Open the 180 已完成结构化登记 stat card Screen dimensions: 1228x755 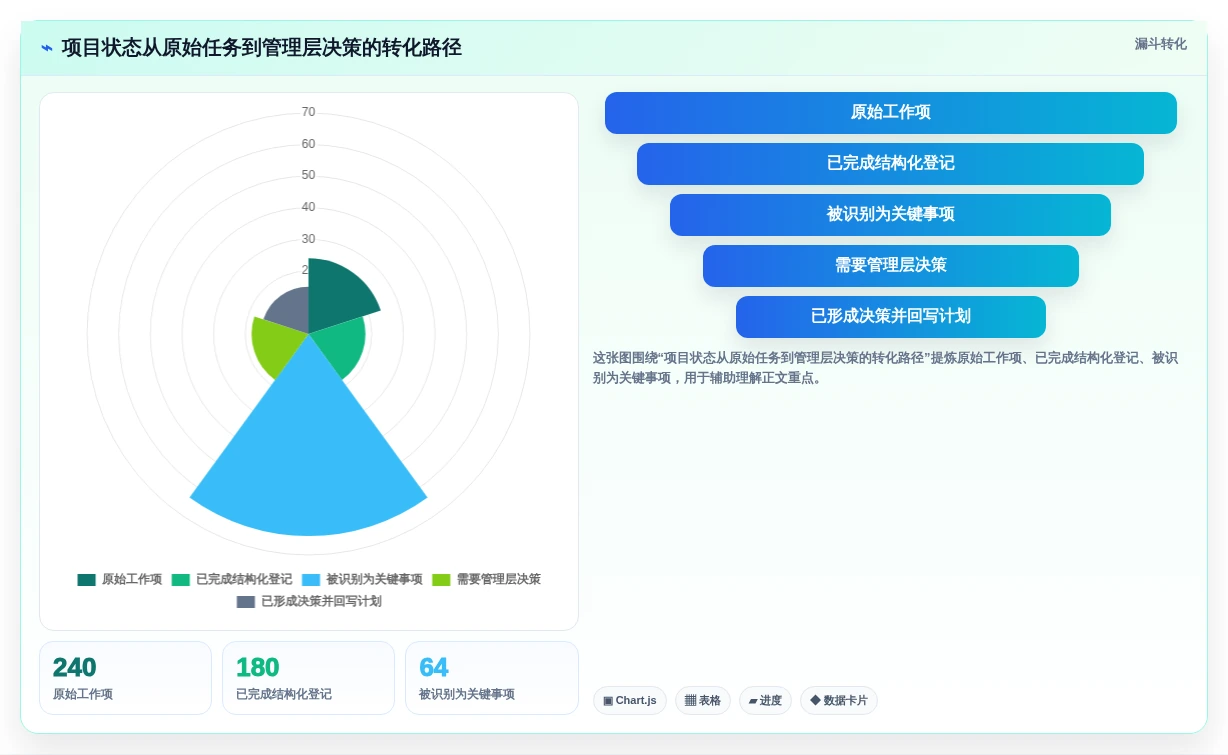click(x=308, y=678)
